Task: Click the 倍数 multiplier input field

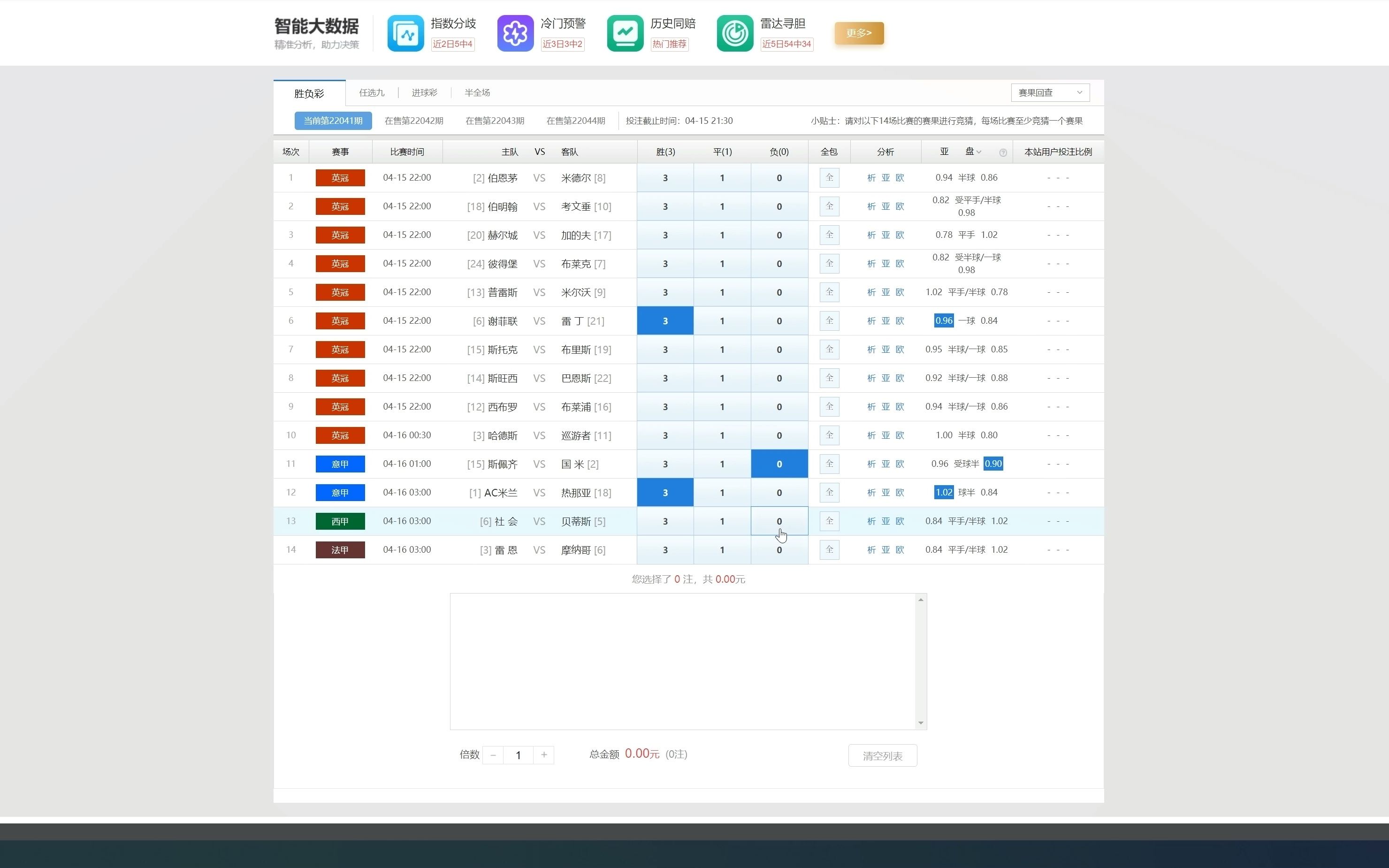Action: coord(518,755)
